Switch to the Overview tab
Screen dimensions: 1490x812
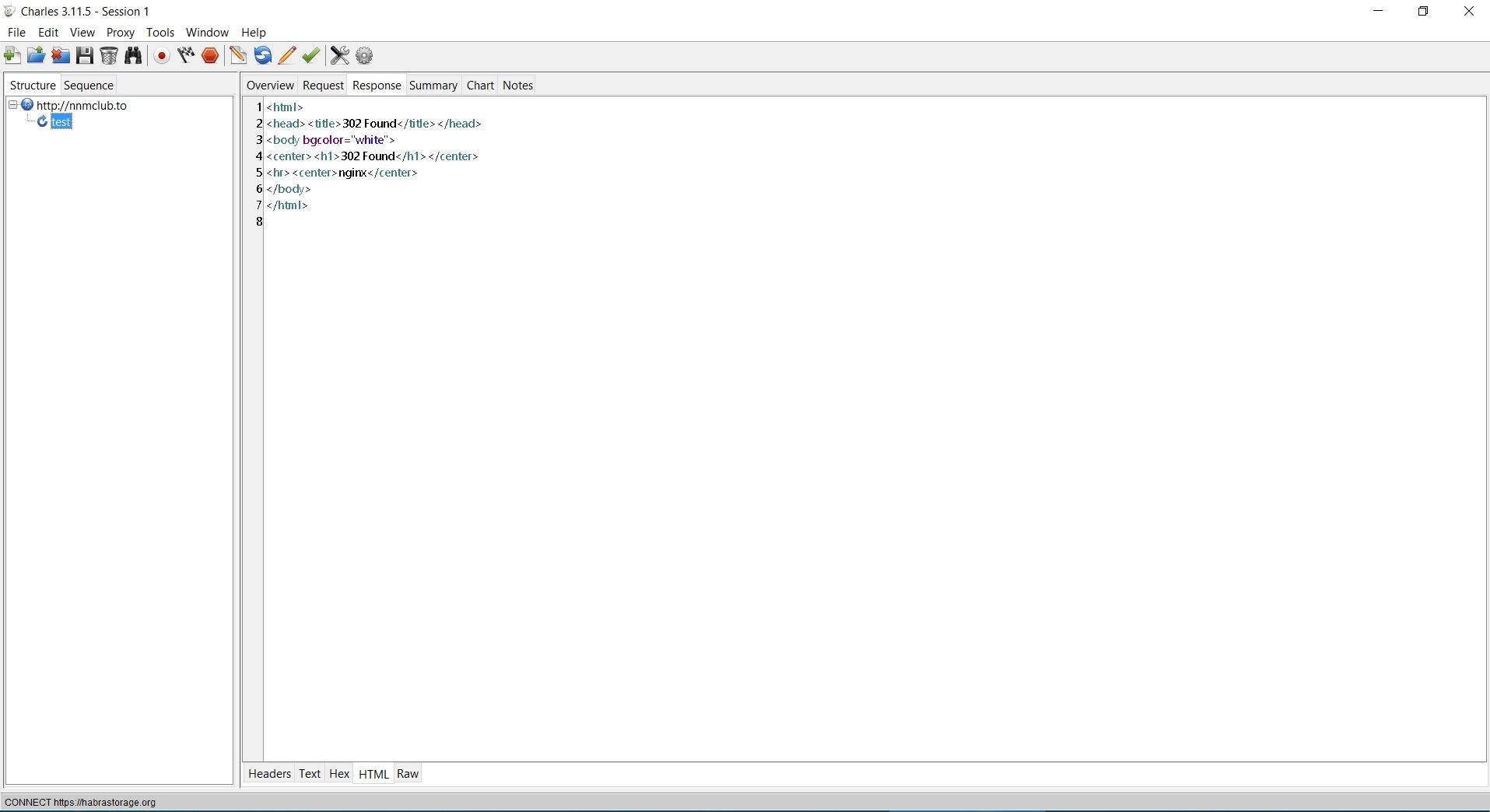tap(270, 86)
